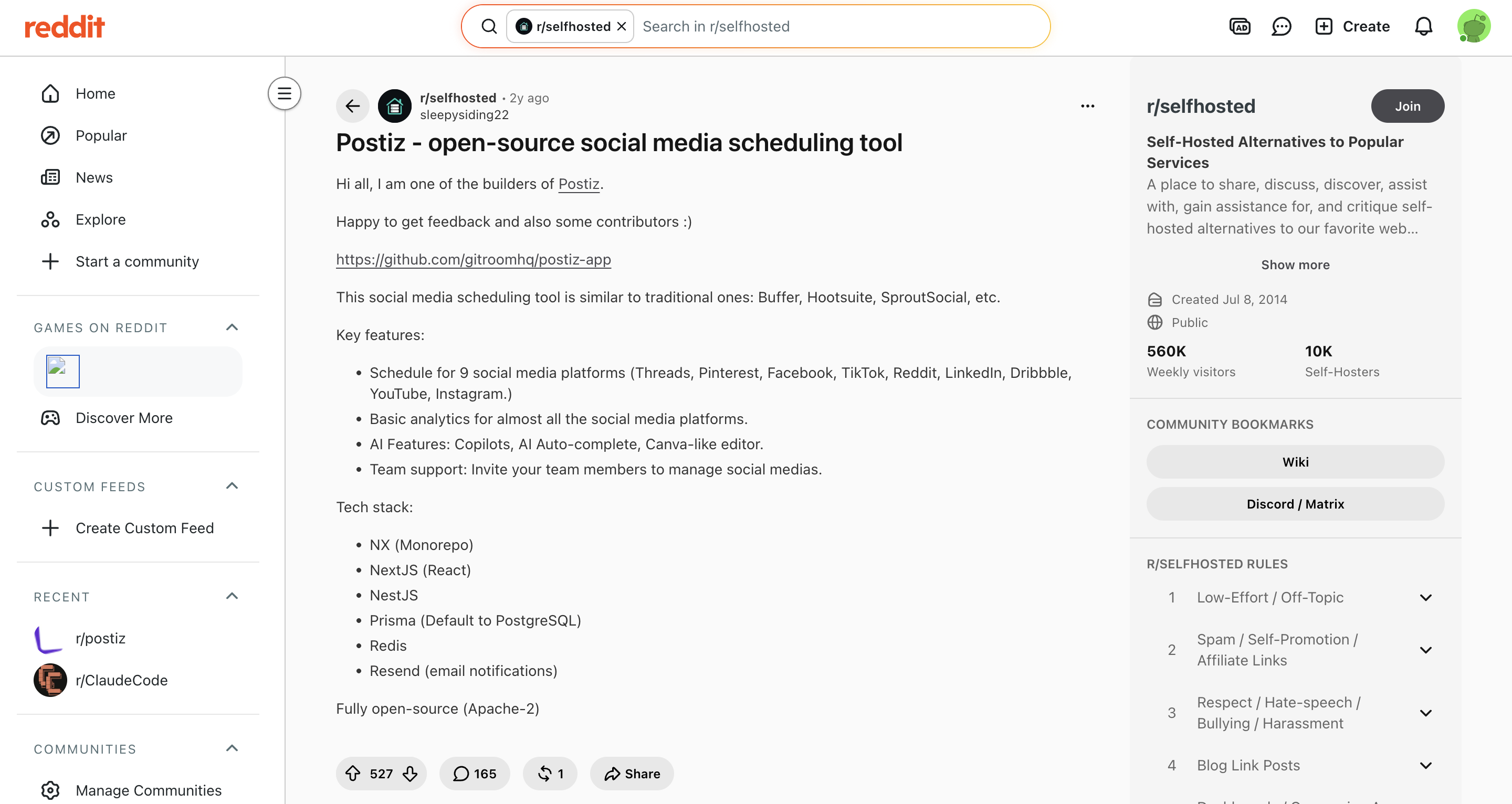The height and width of the screenshot is (804, 1512).
Task: Join the r/selfhosted community
Action: tap(1408, 106)
